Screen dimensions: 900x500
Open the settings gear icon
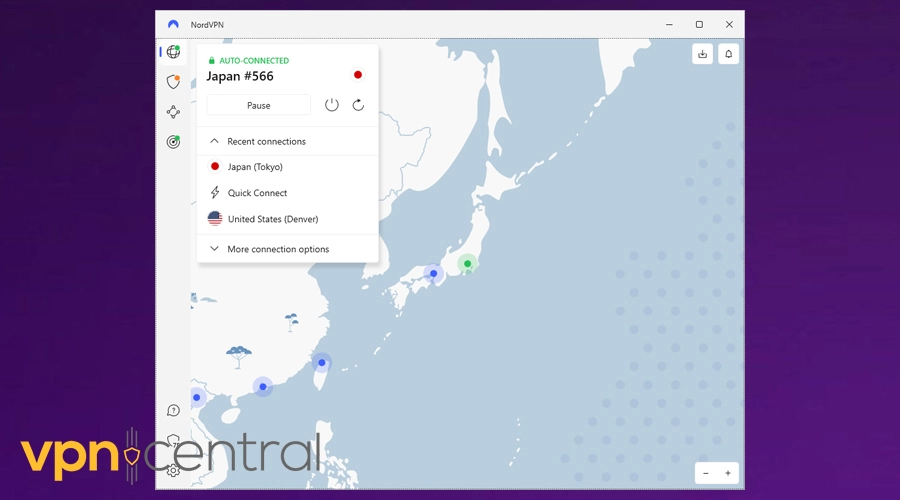pyautogui.click(x=173, y=470)
